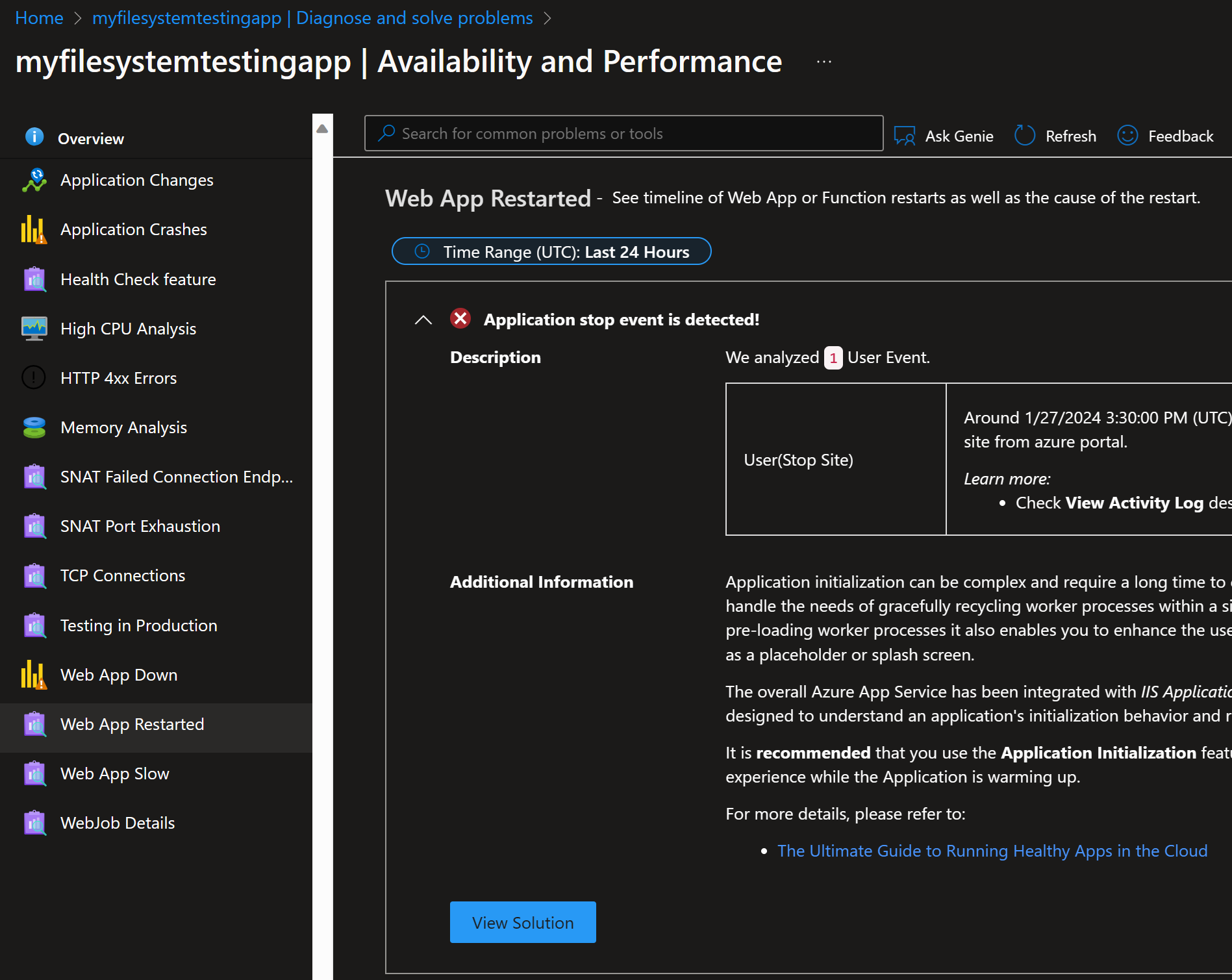
Task: Open TCP Connections detector
Action: (156, 576)
